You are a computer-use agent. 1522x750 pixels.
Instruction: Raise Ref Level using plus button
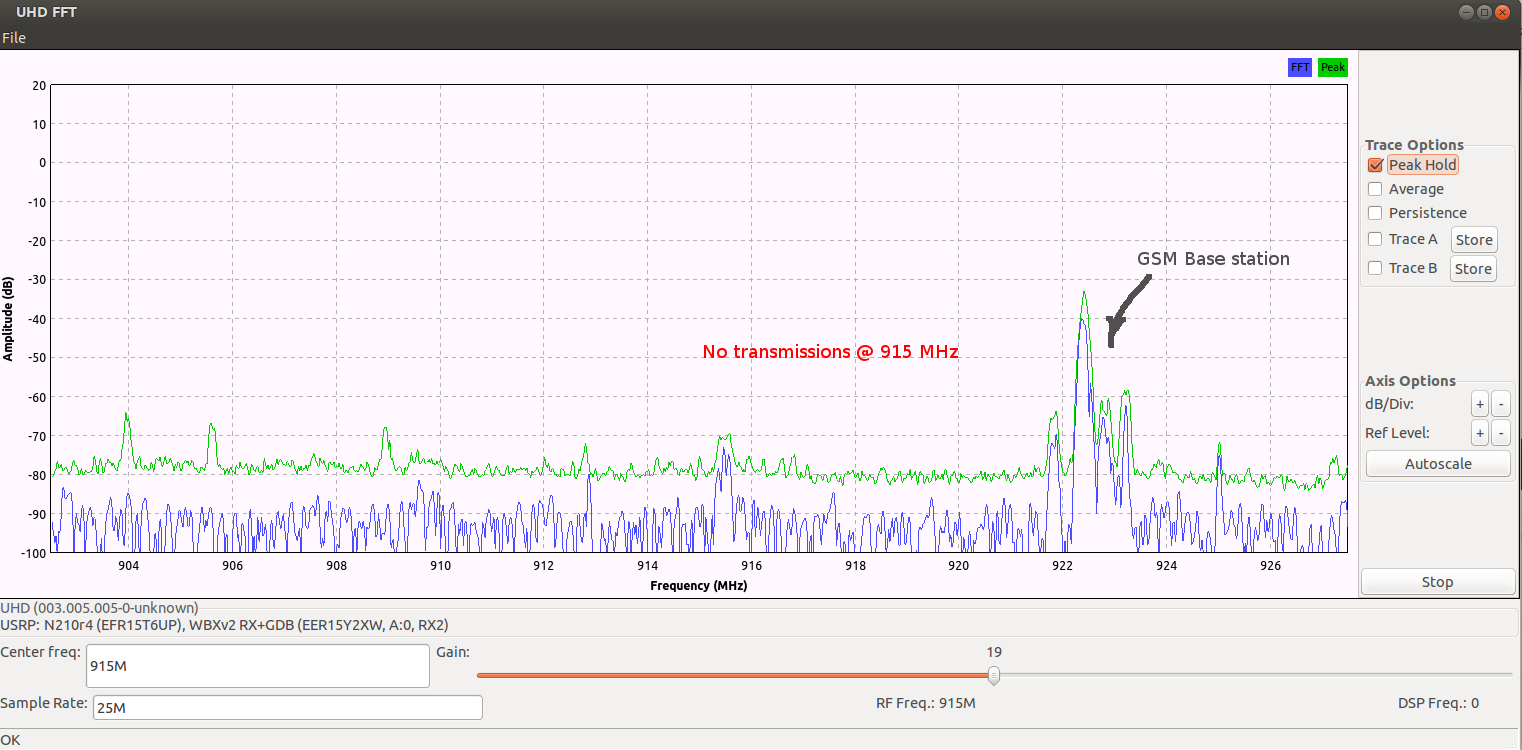(x=1480, y=433)
